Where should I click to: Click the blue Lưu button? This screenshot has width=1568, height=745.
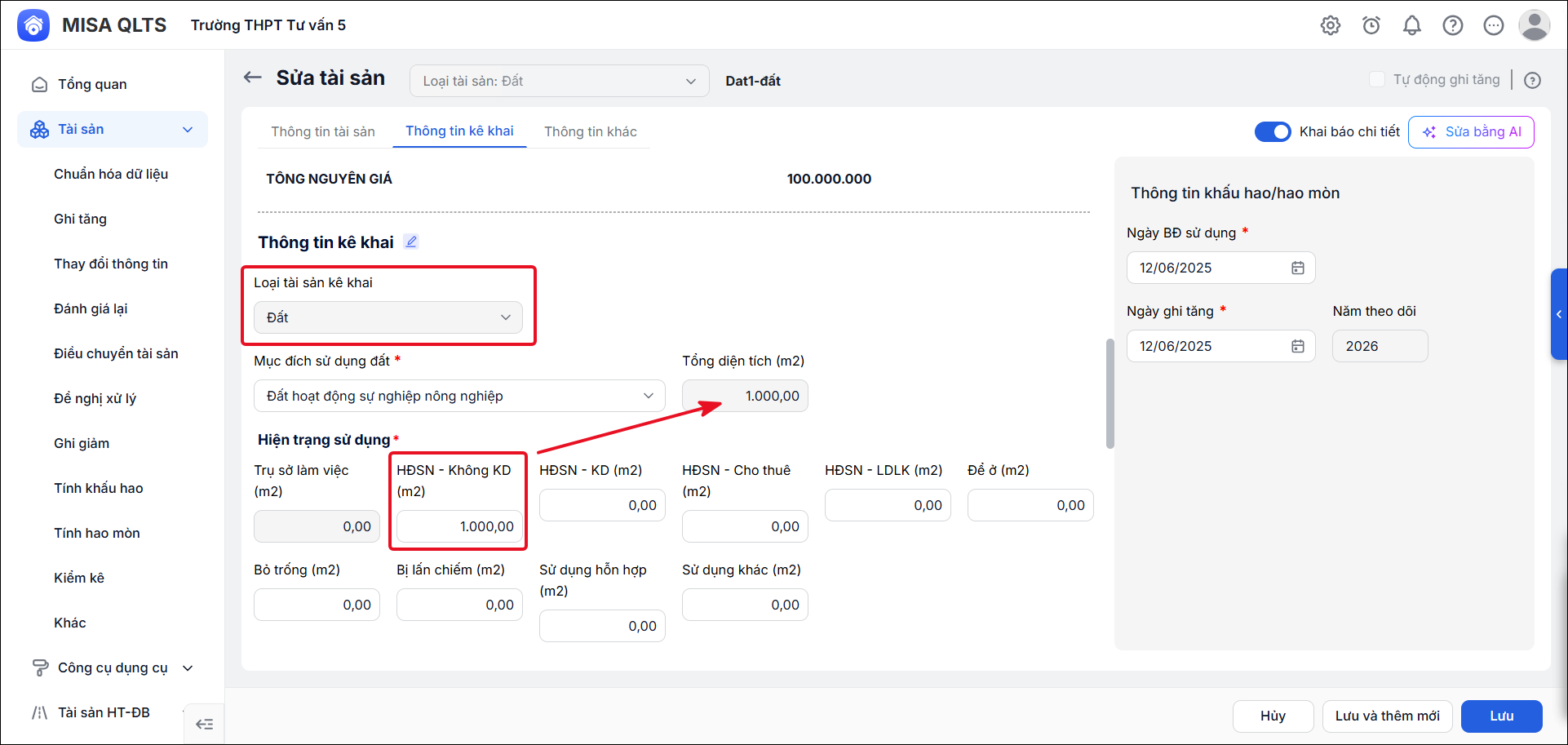(x=1501, y=716)
